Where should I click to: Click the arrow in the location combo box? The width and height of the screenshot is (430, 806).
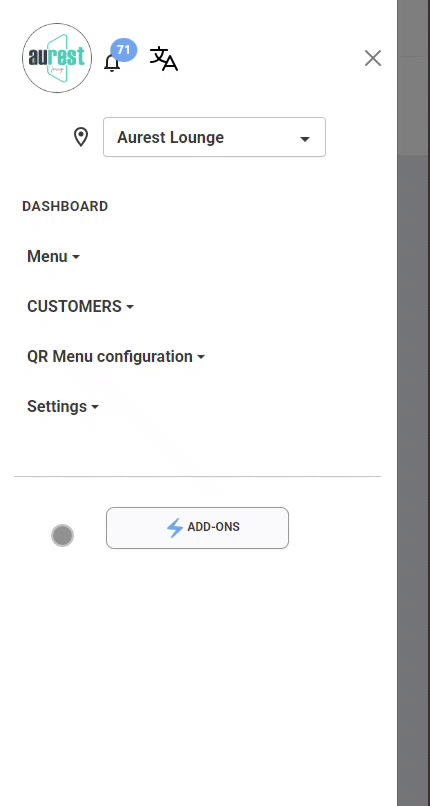point(305,139)
